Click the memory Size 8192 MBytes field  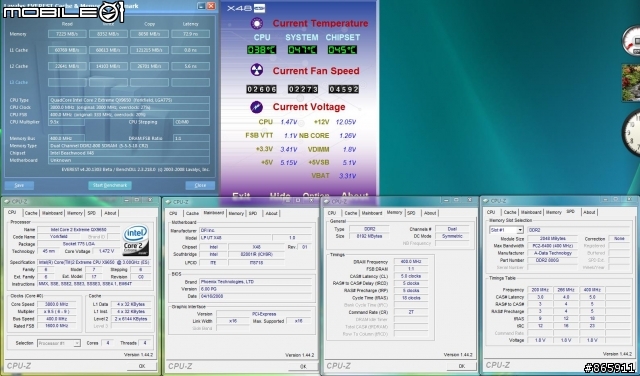[369, 236]
